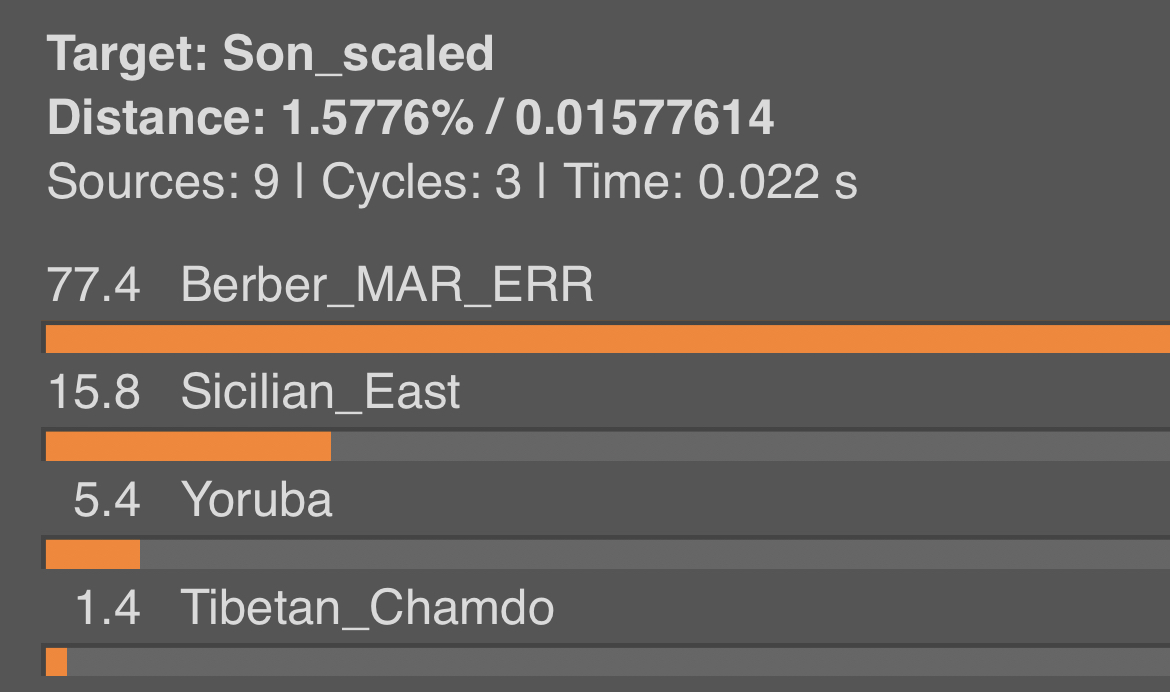Click the orange fill of Yoruba bar
Image resolution: width=1170 pixels, height=692 pixels.
(x=93, y=555)
